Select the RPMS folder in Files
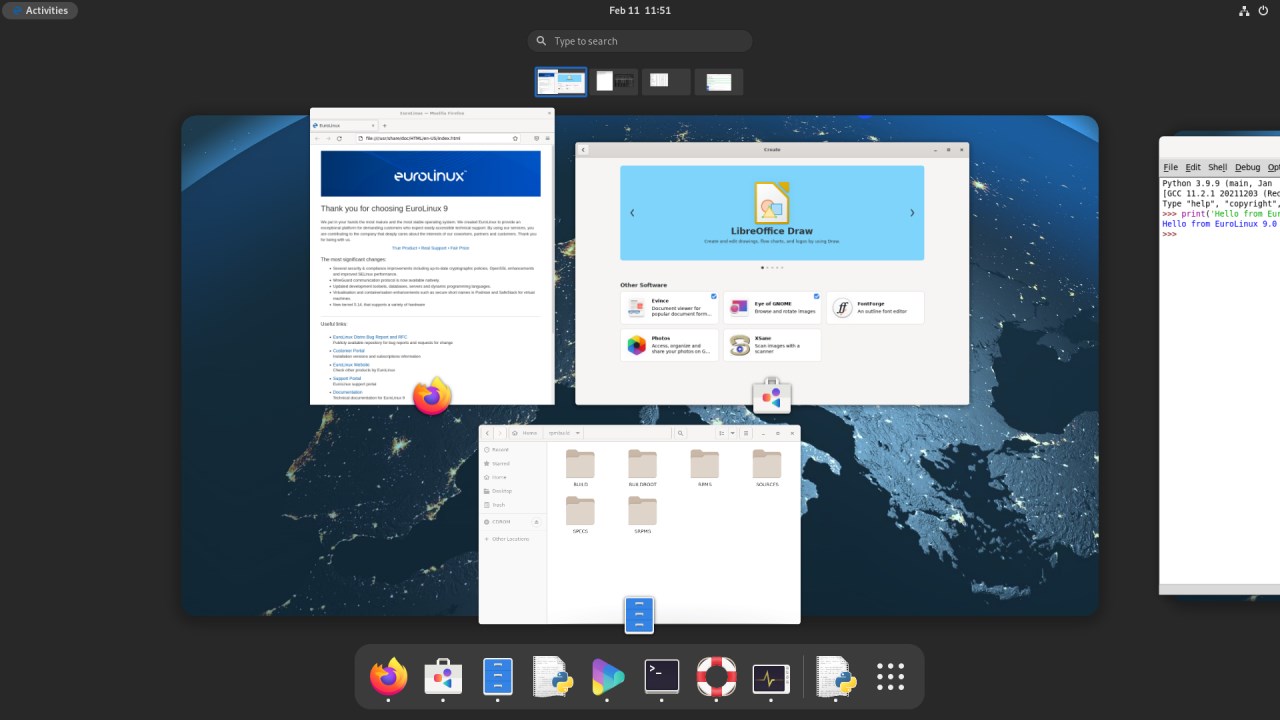Screen dimensions: 1280x720 point(704,468)
